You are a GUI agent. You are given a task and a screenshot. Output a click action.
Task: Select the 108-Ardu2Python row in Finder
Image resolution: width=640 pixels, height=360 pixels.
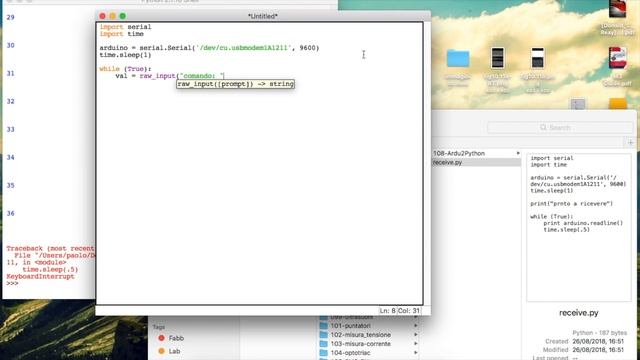476,153
